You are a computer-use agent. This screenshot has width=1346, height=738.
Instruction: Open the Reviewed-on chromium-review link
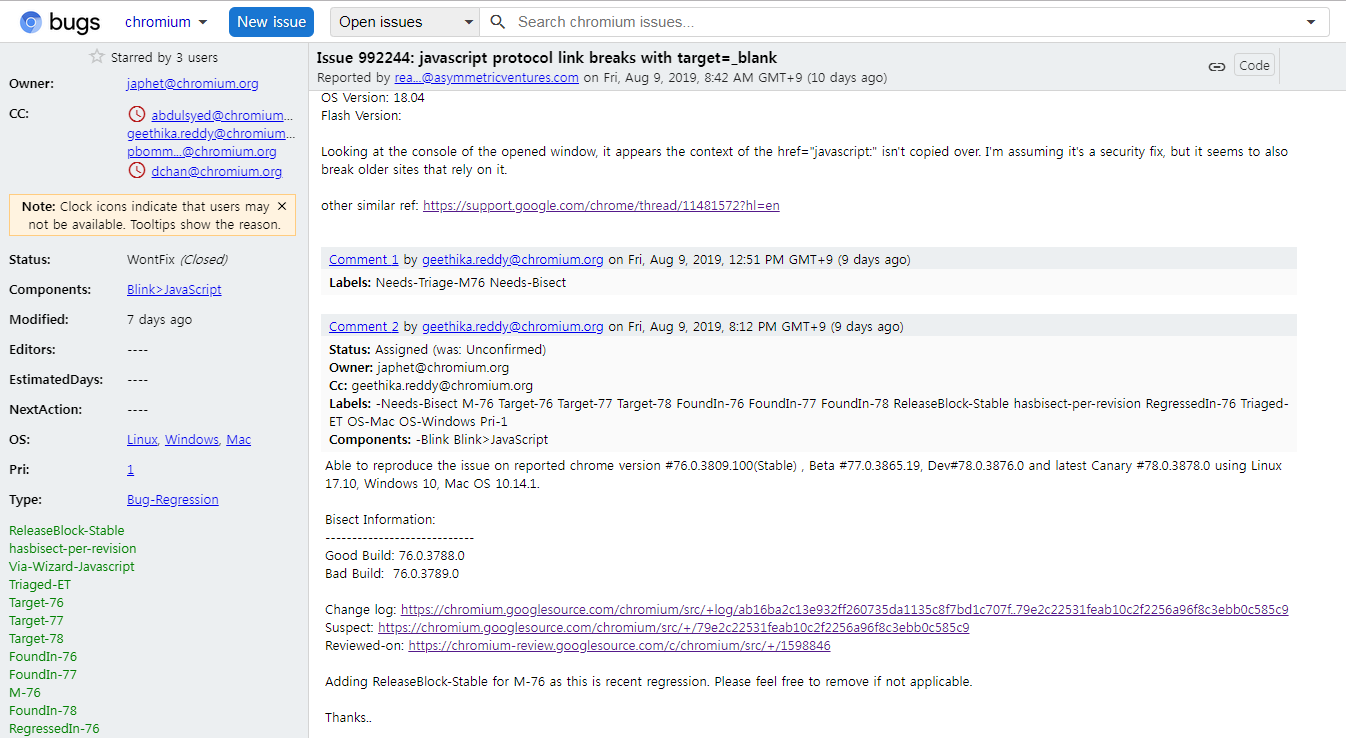click(620, 646)
